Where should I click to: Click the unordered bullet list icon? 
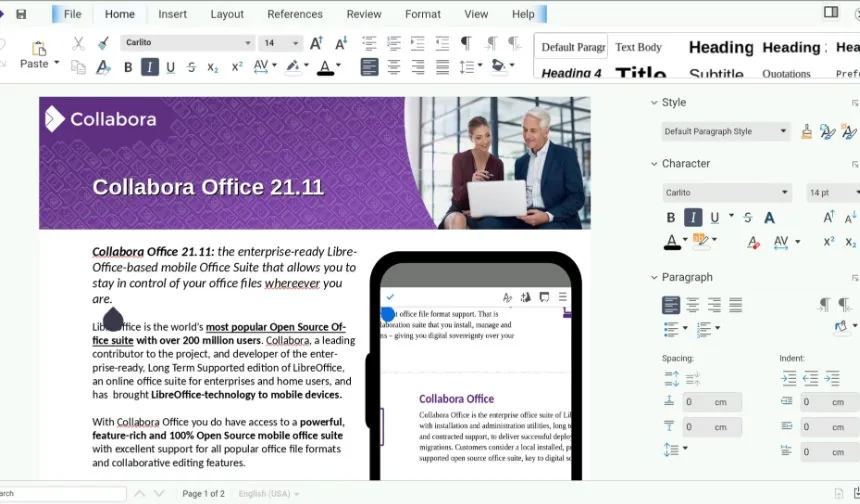click(x=369, y=43)
